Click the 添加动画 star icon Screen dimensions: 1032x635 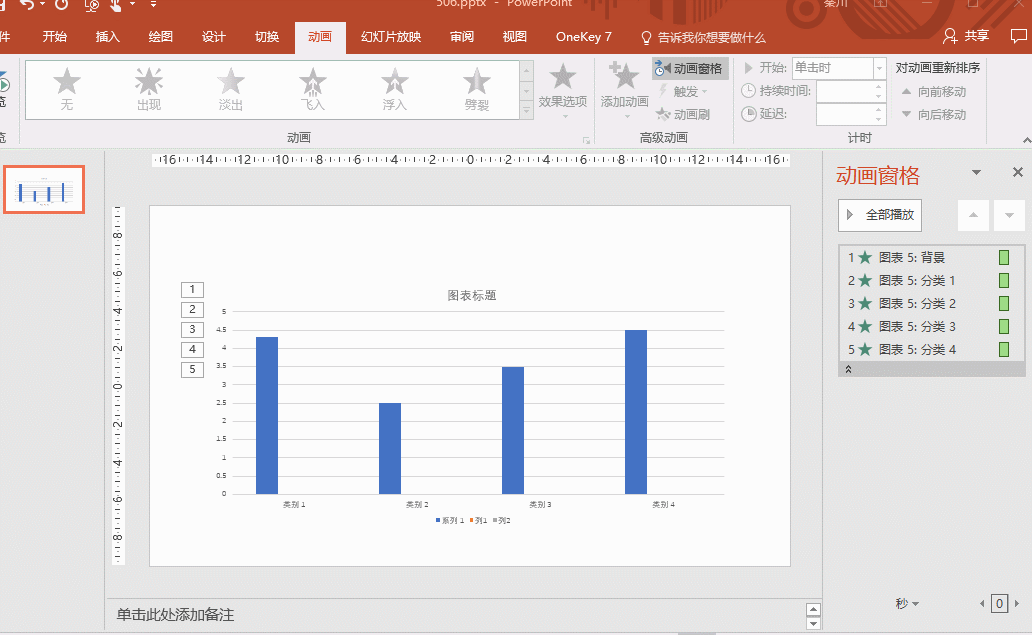point(624,77)
